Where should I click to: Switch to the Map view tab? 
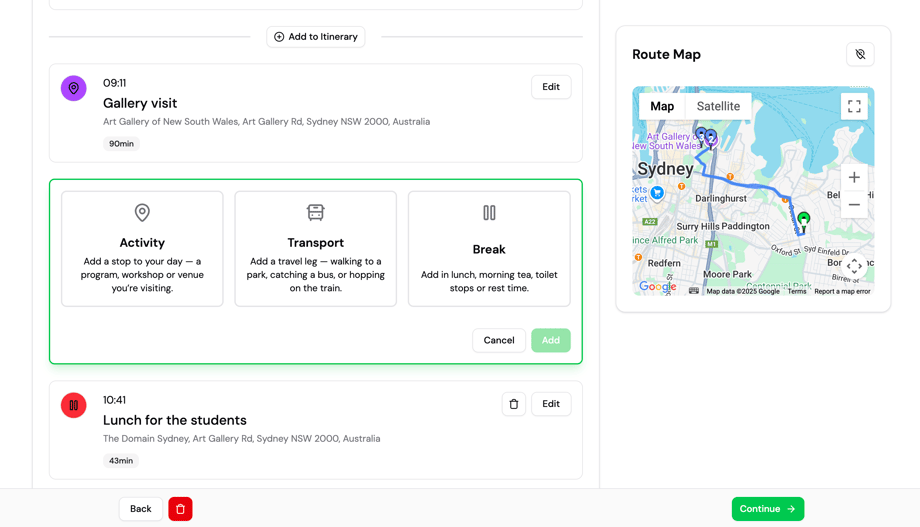[662, 106]
